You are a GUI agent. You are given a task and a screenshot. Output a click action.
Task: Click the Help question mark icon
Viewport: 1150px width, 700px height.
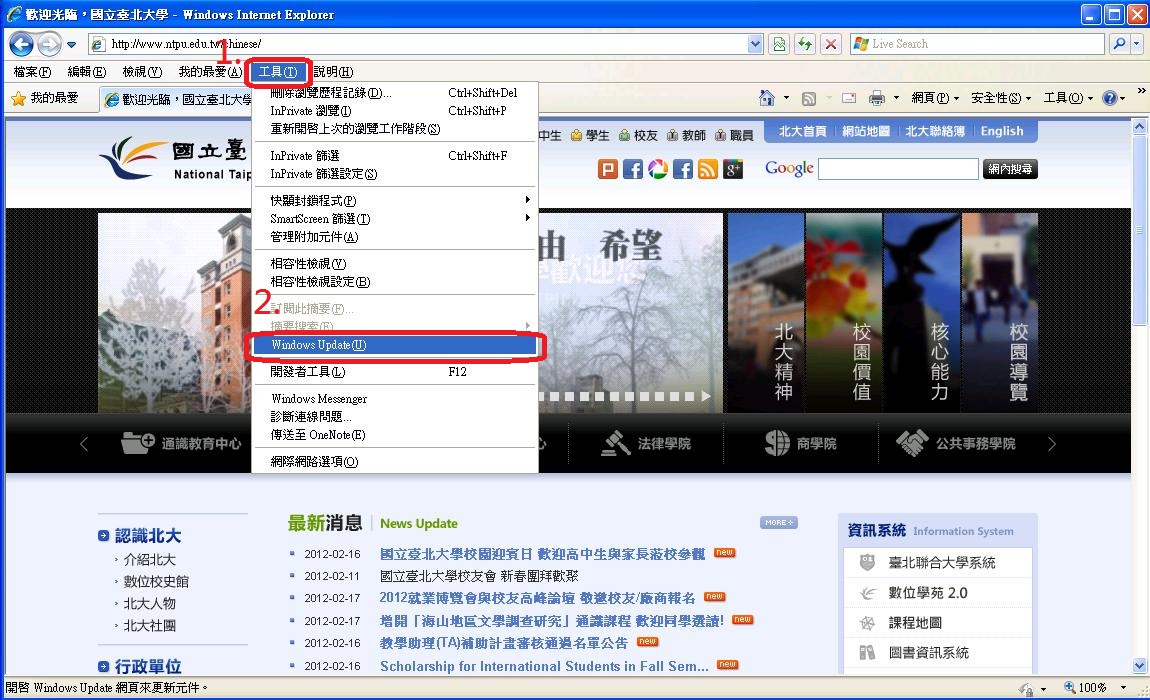pos(1110,98)
